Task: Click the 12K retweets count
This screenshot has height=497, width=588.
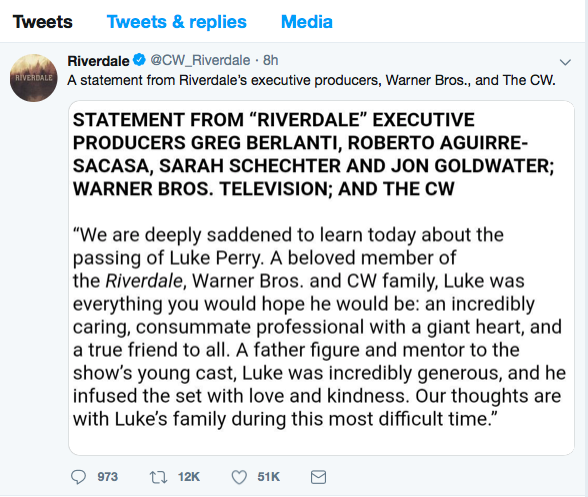Action: coord(189,477)
